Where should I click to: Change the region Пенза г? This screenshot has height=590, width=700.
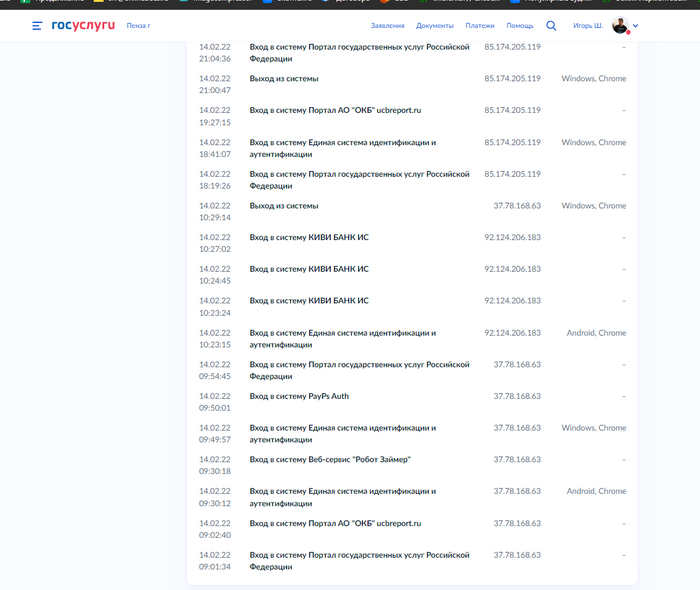[138, 26]
